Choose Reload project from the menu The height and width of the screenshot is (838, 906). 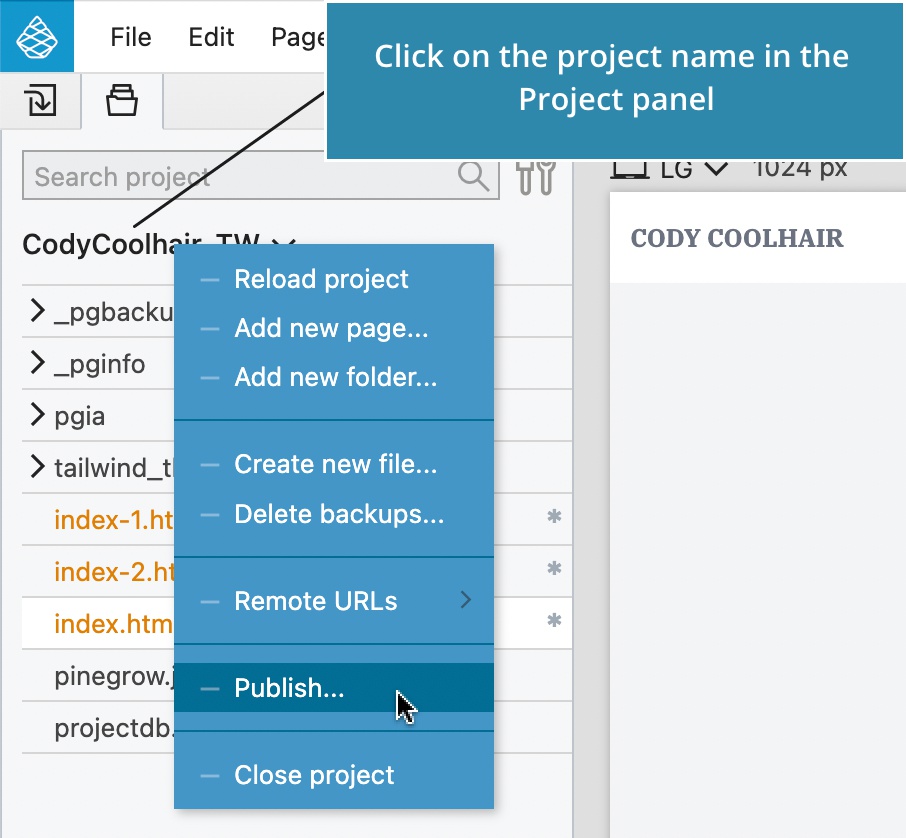(x=334, y=279)
